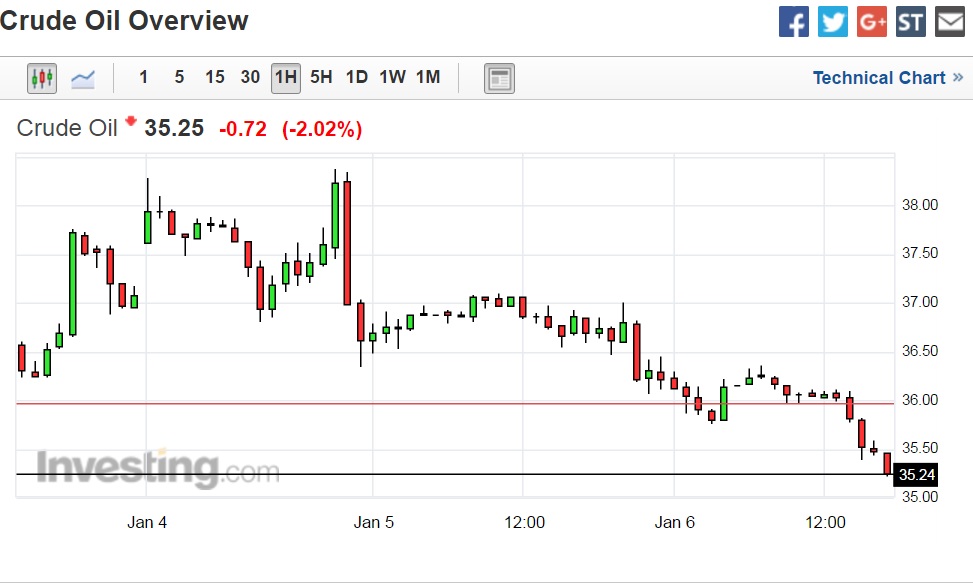973x583 pixels.
Task: Click the red down arrow indicator
Action: pos(131,120)
